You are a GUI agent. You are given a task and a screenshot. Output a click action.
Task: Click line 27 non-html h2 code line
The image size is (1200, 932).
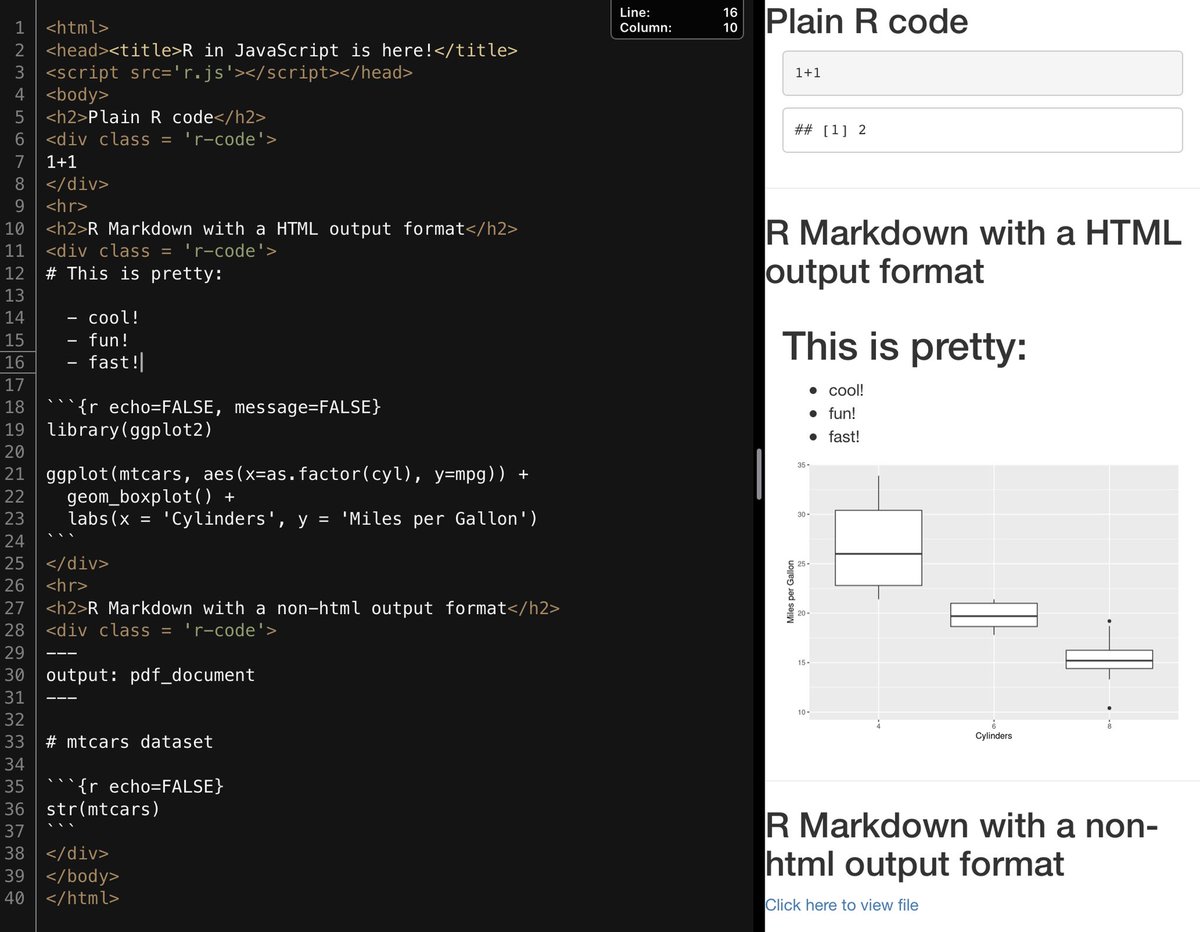(x=302, y=608)
